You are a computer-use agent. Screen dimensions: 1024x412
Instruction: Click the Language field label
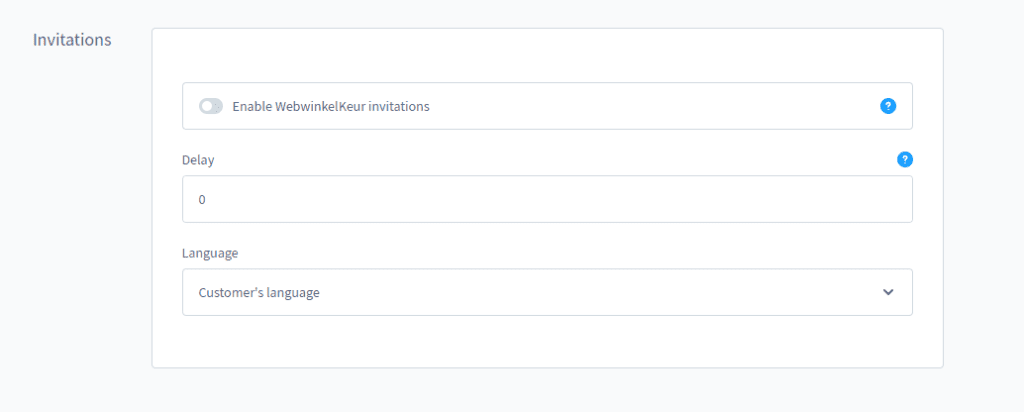210,253
